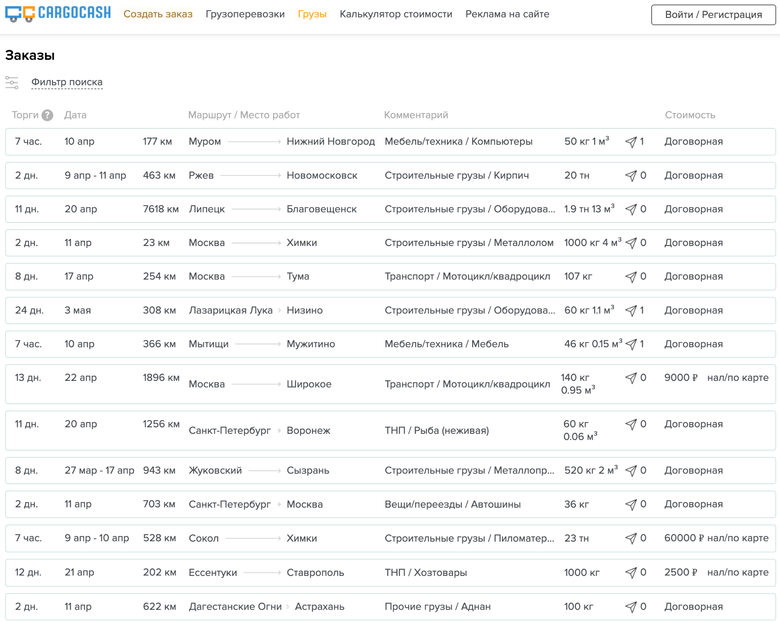Screen dimensions: 780x622
Task: Expand the Фильтр поиска search filter
Action: click(x=67, y=82)
